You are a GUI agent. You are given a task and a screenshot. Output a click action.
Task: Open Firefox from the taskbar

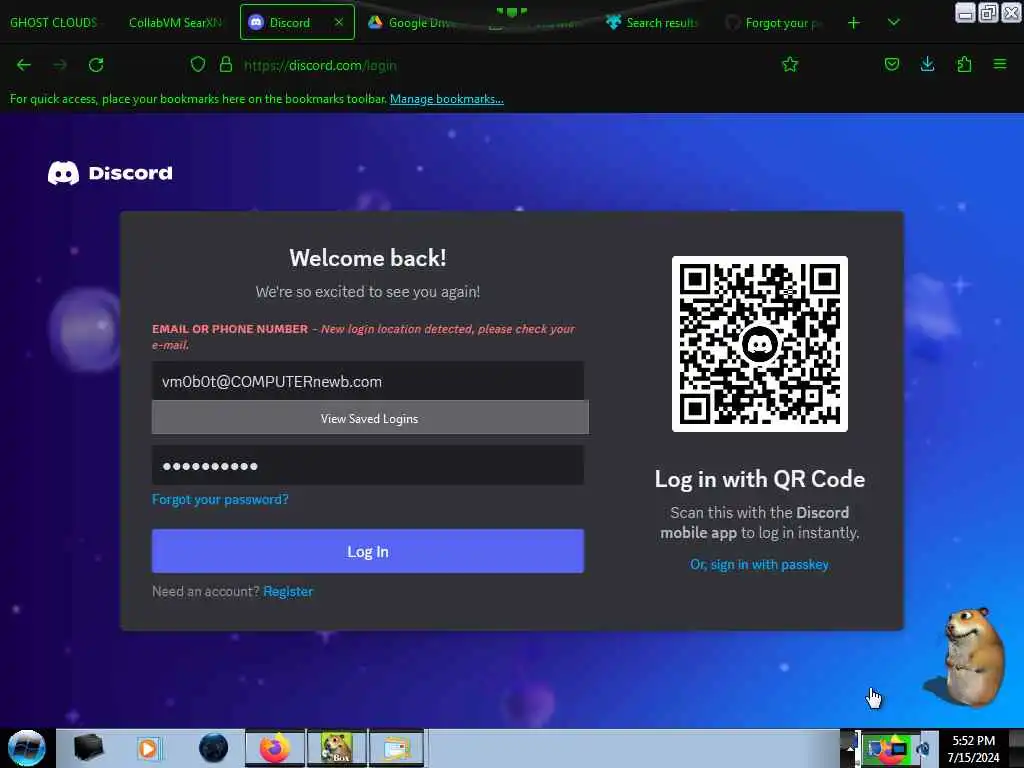tap(275, 748)
